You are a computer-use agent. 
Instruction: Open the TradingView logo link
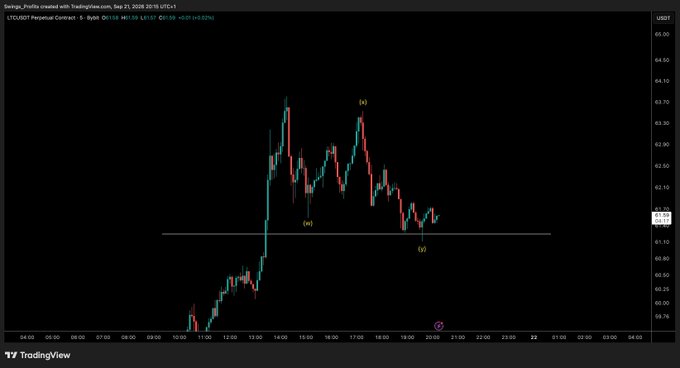[38, 355]
